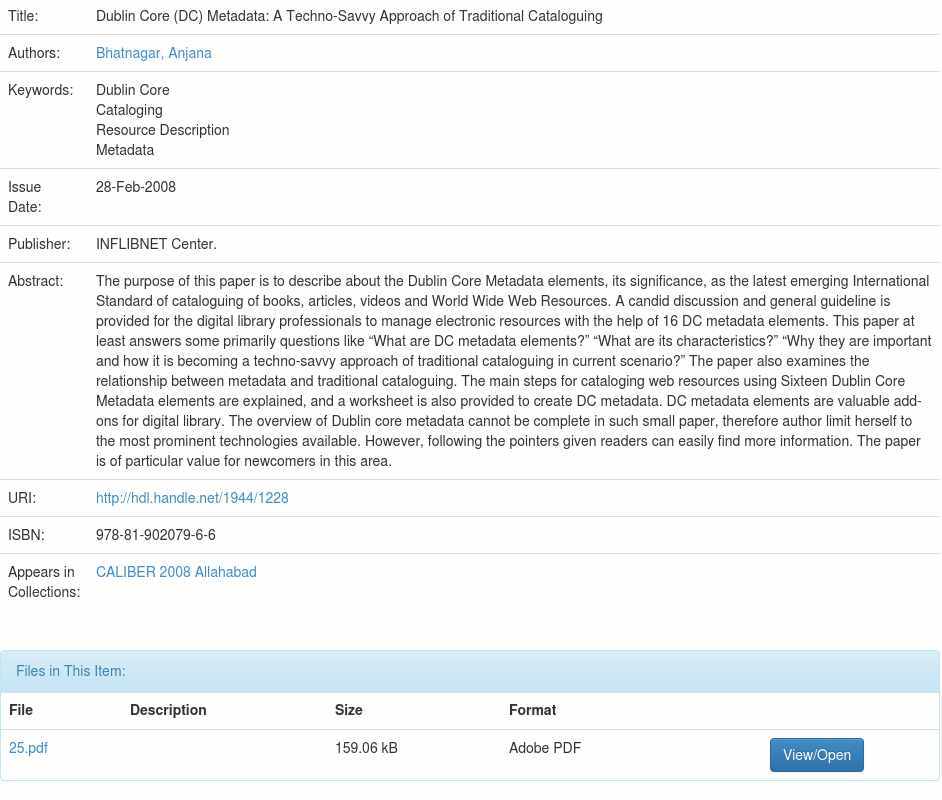Click the Adobe PDF format cell

(x=545, y=748)
